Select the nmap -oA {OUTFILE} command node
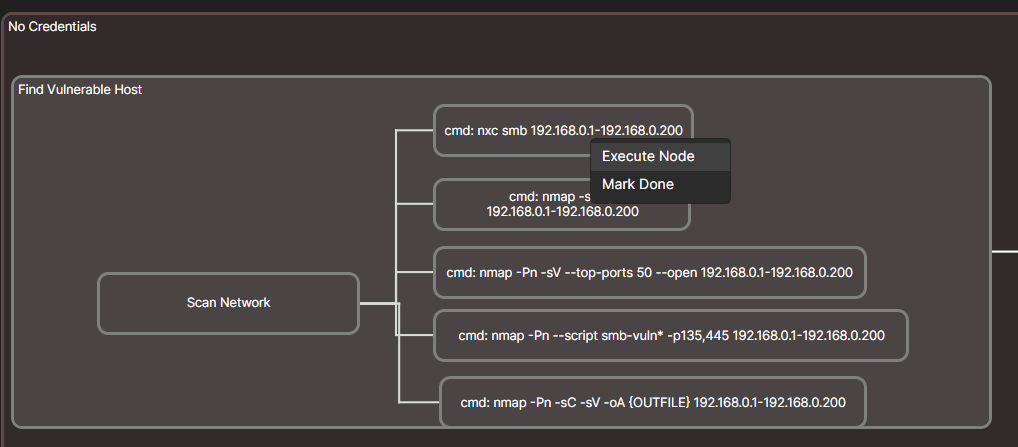This screenshot has width=1018, height=447. click(x=652, y=402)
